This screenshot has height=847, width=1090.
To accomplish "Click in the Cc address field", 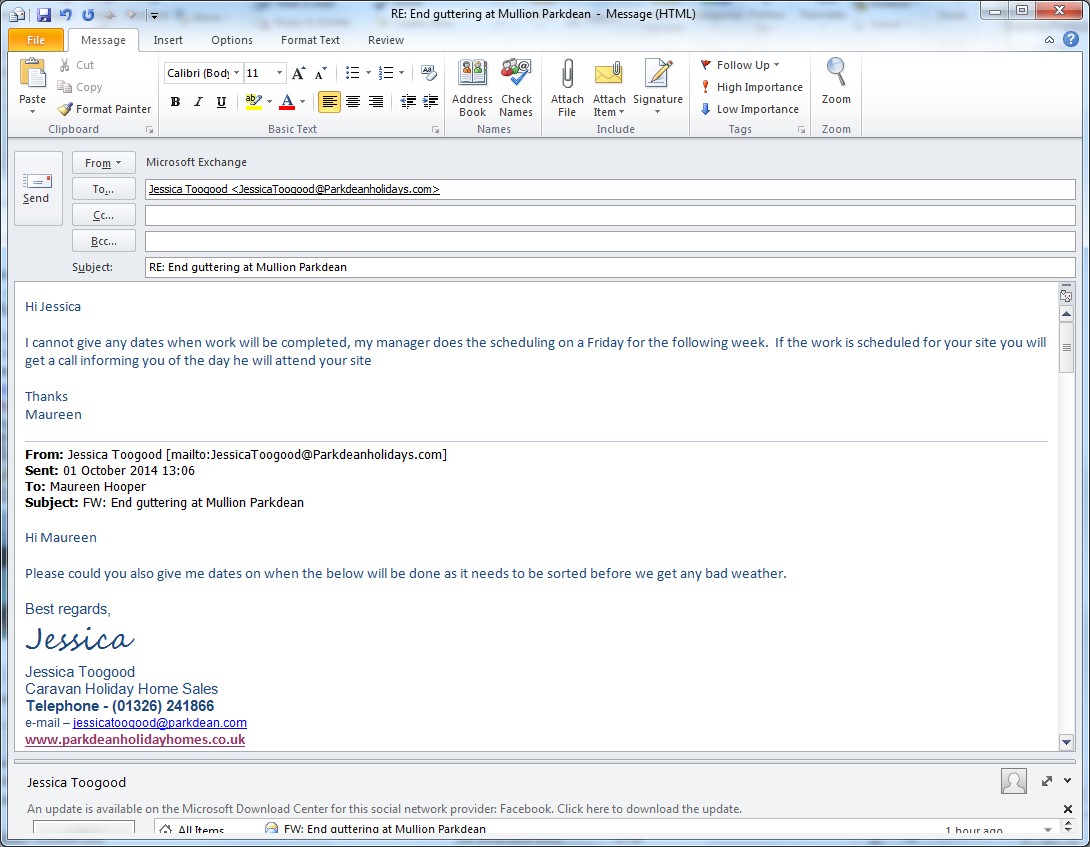I will click(x=610, y=216).
